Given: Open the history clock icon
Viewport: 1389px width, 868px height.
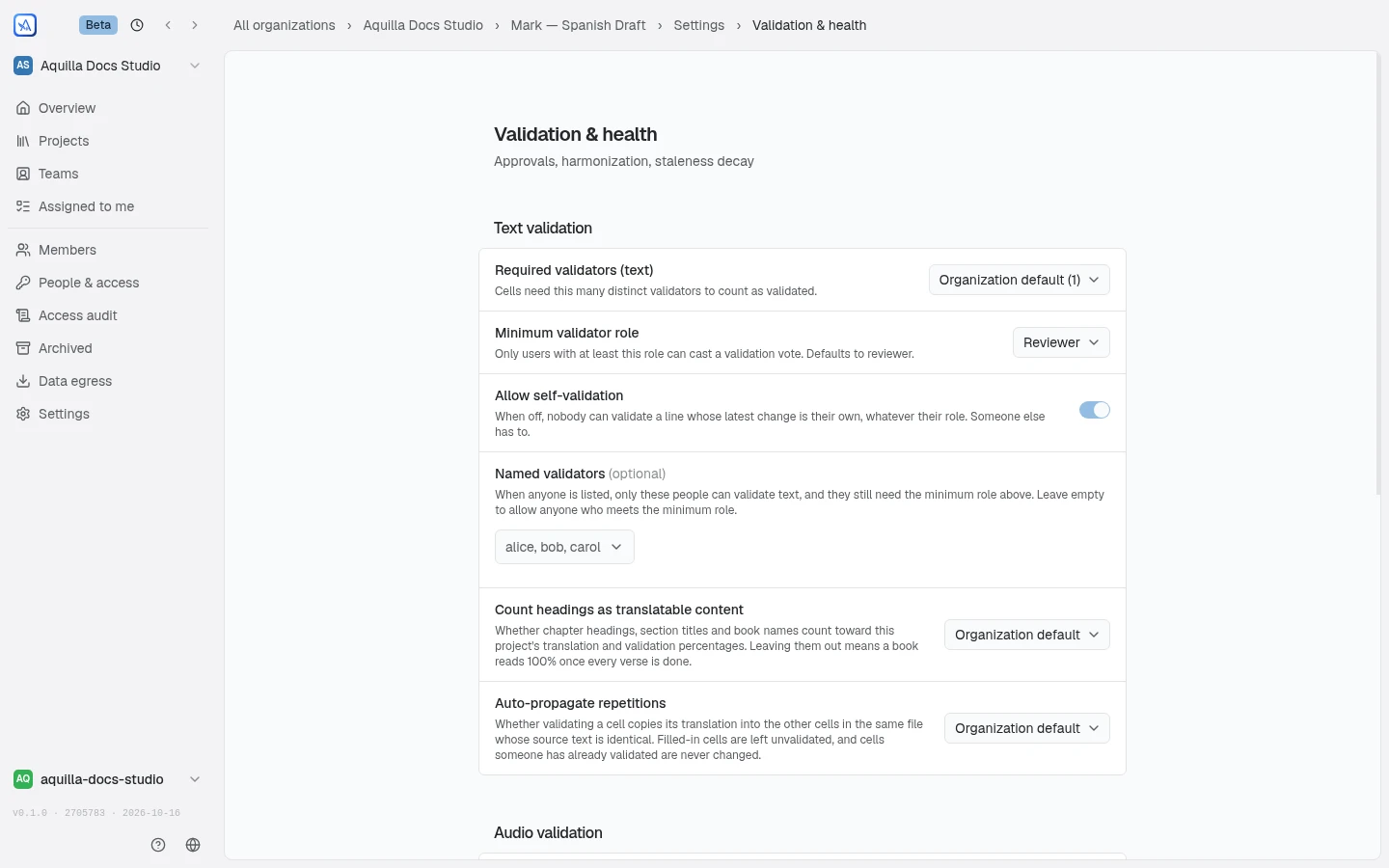Looking at the screenshot, I should click(x=137, y=25).
